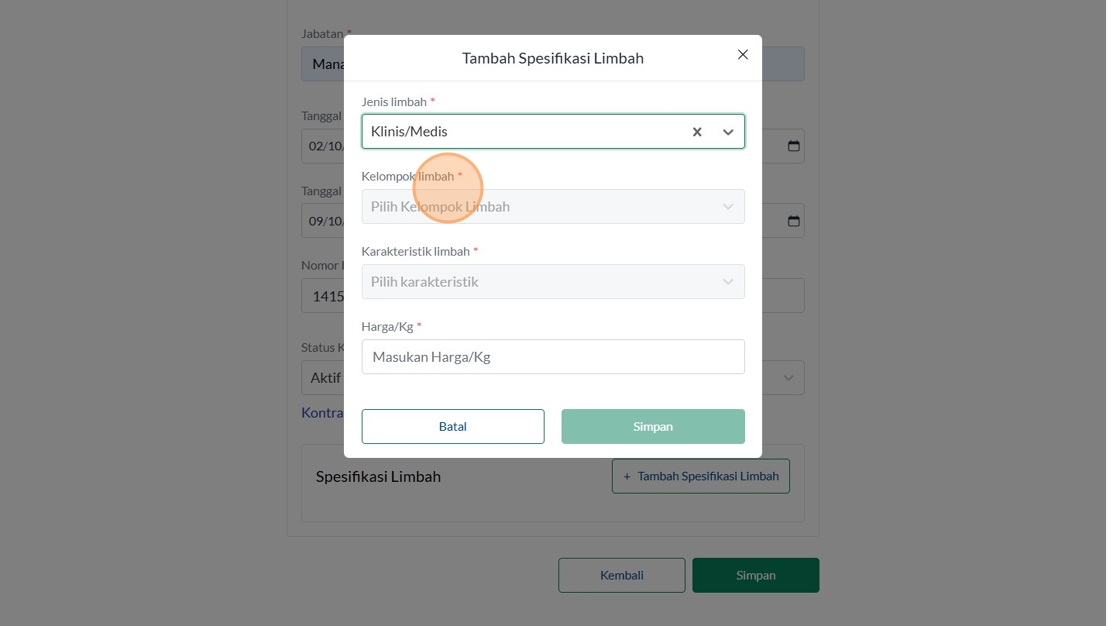Click the Klinis/Medis selected value text
This screenshot has height=626, width=1120.
(410, 132)
